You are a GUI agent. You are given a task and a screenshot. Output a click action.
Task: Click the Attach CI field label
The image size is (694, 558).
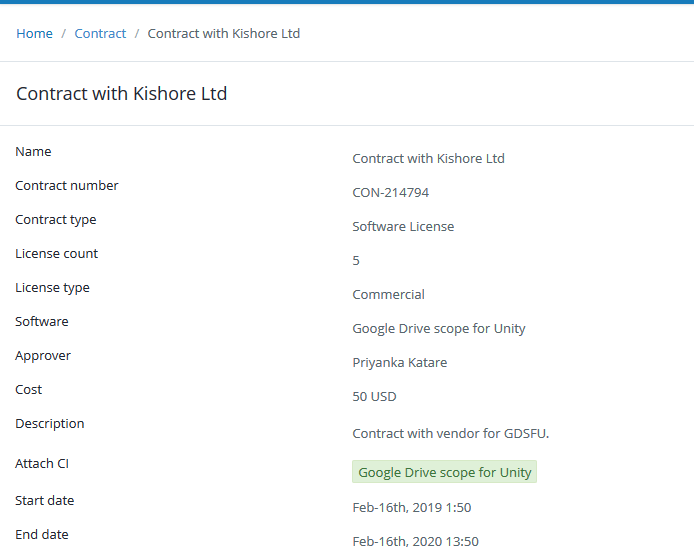point(42,464)
